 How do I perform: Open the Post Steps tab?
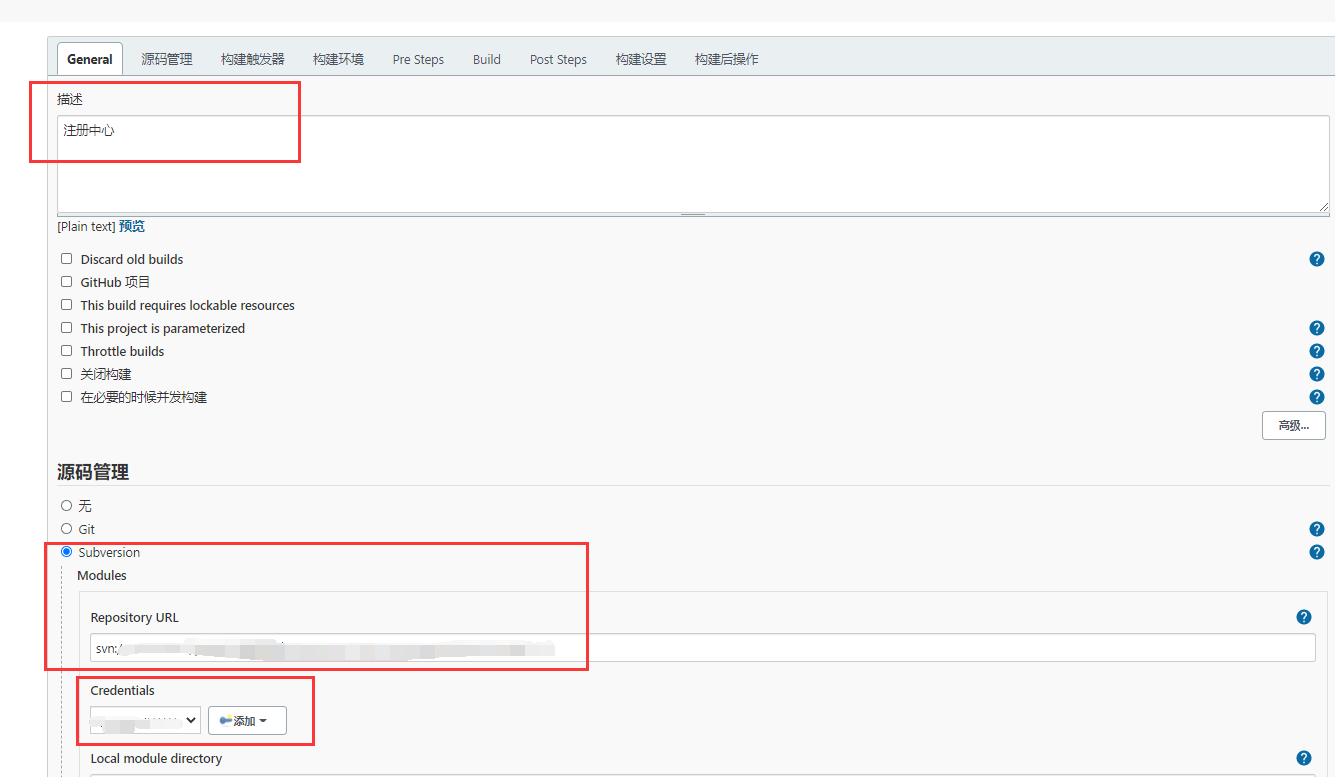(x=558, y=58)
